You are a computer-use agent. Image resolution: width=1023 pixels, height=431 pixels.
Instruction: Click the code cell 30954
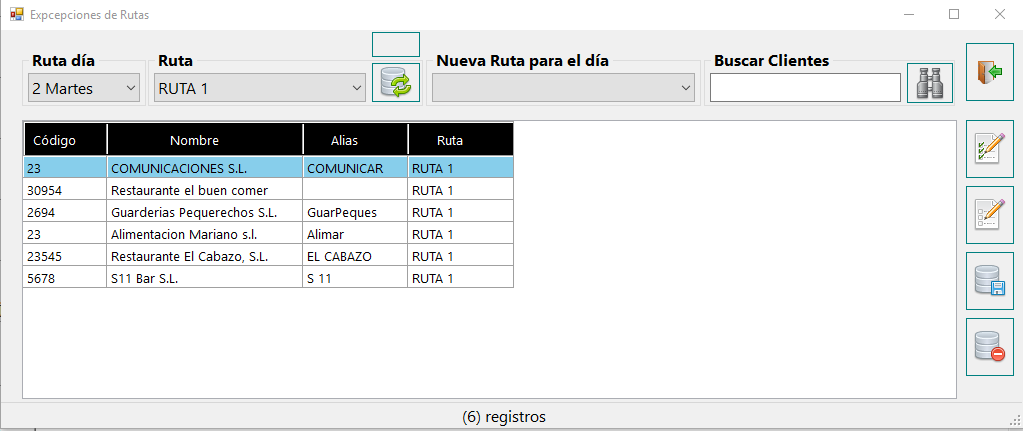coord(65,190)
